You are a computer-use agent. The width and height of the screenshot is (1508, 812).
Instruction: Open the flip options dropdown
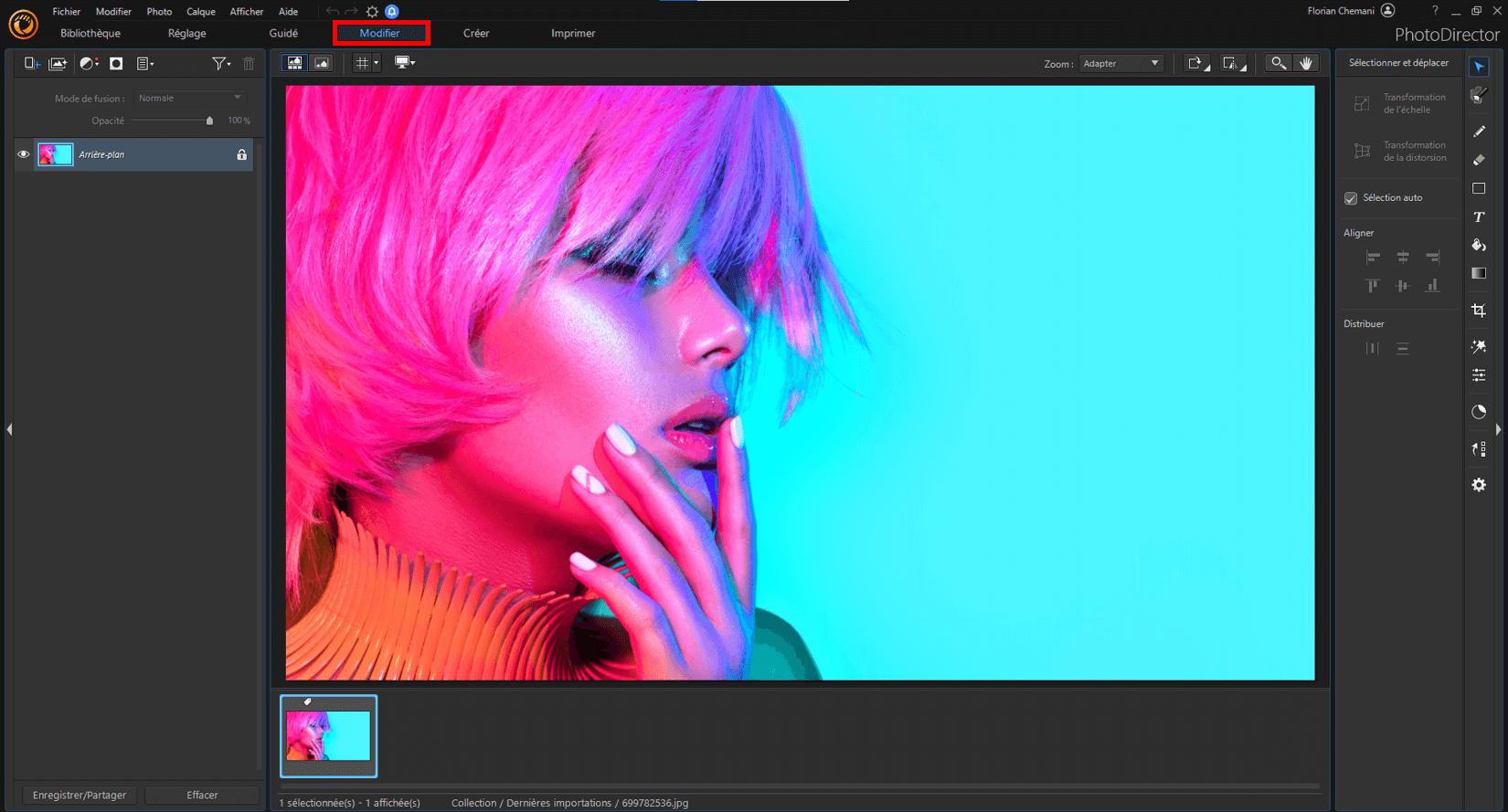click(x=1234, y=63)
